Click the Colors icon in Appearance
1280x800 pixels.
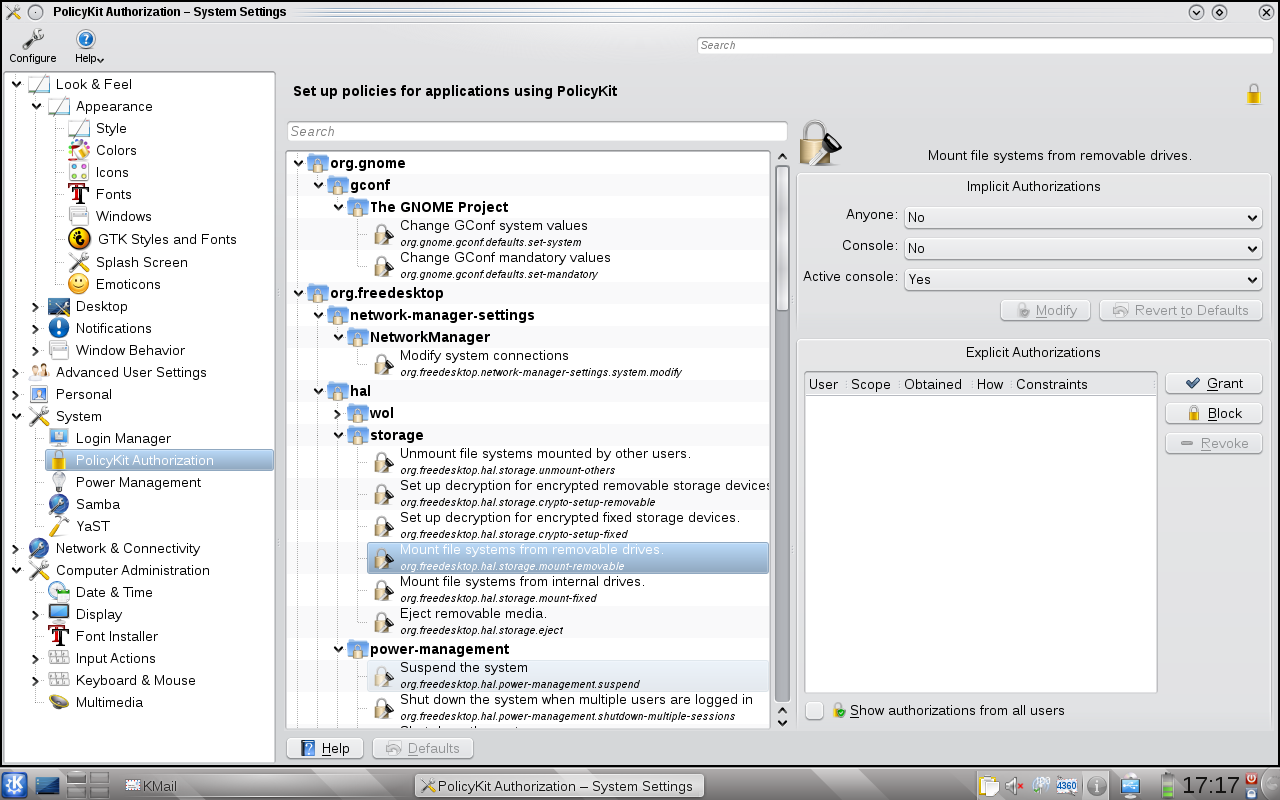click(79, 150)
